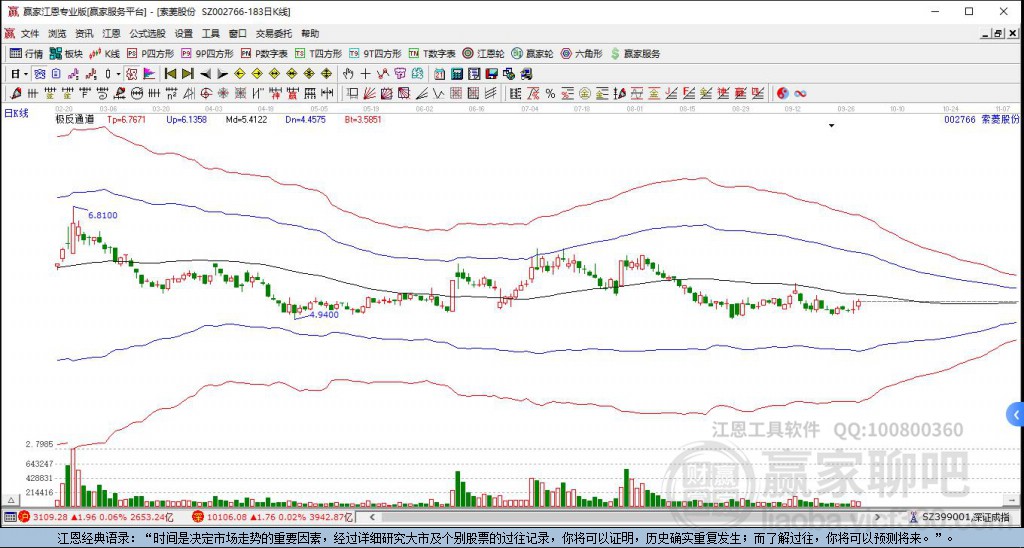Open the 浏览 menu
Screen dimensions: 1024x548
click(x=57, y=33)
